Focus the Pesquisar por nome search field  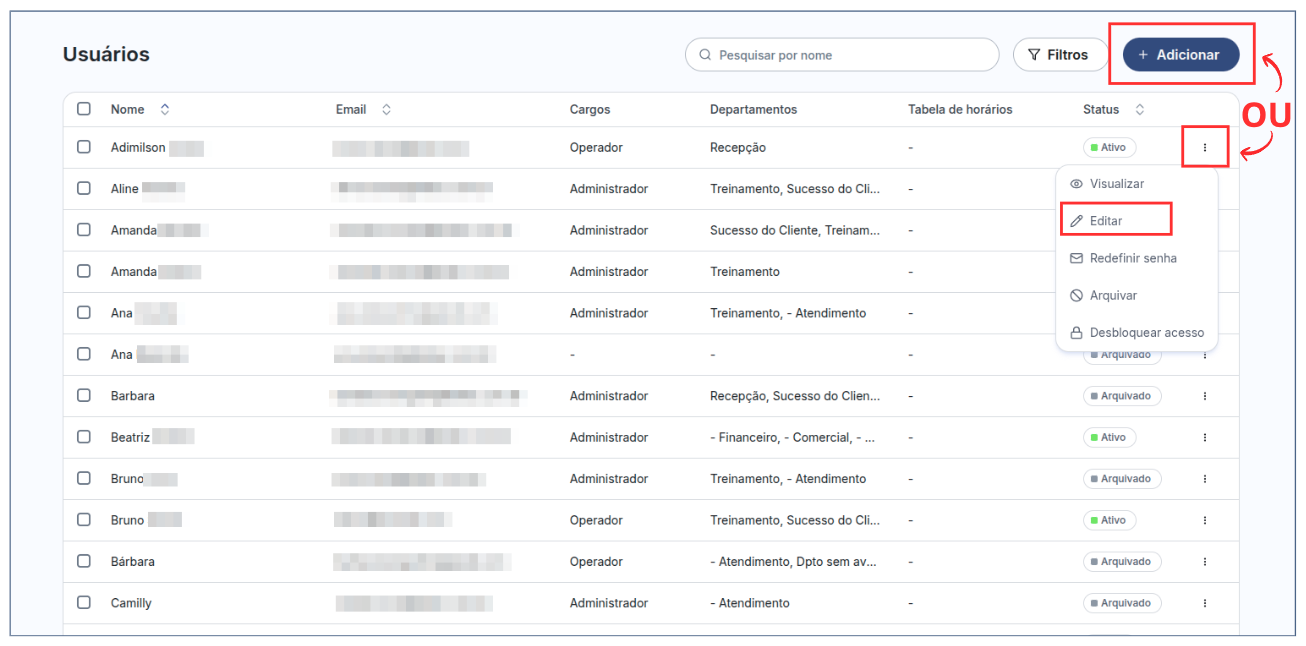tap(850, 55)
